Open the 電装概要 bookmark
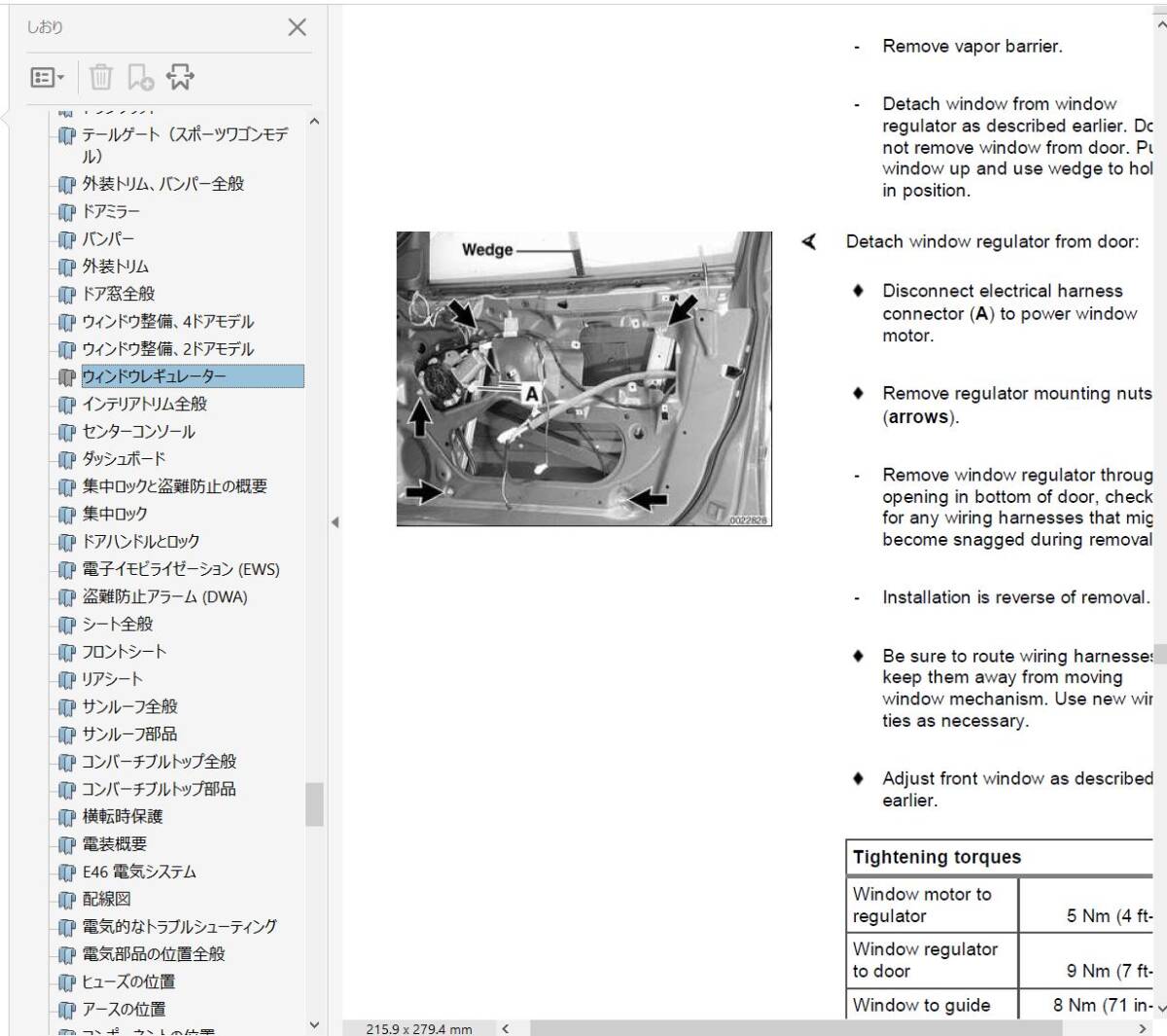This screenshot has width=1167, height=1036. [115, 843]
